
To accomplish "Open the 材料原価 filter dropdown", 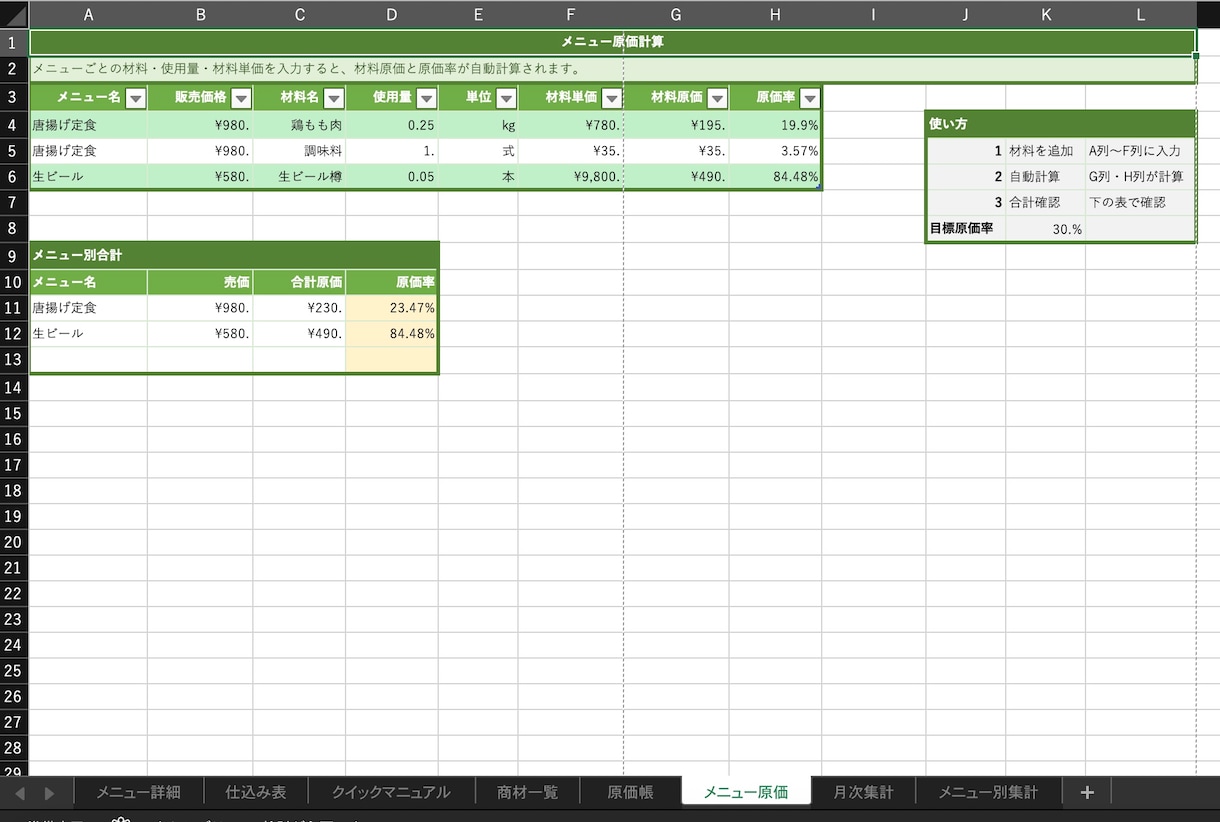I will point(717,98).
